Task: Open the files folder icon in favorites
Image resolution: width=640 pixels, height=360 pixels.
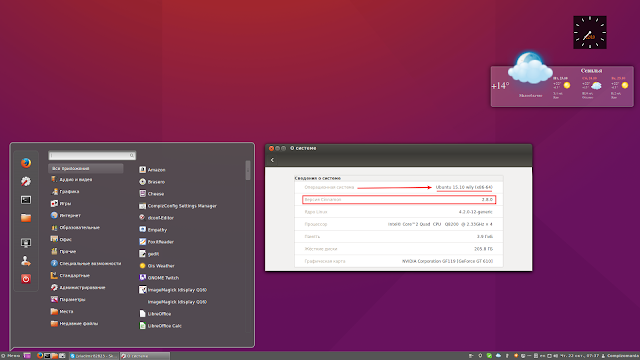Action: pos(26,218)
